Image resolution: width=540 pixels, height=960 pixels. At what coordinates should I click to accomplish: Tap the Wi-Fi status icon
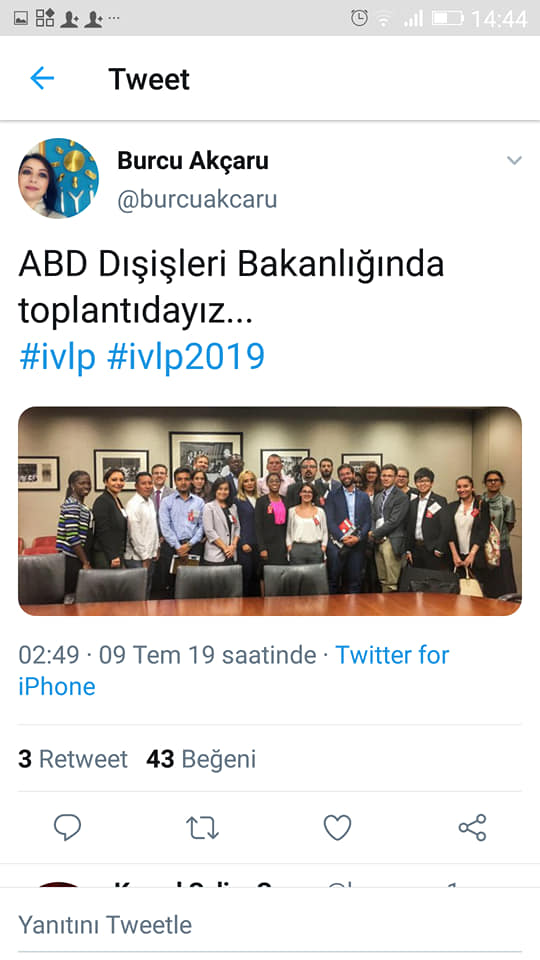point(384,19)
